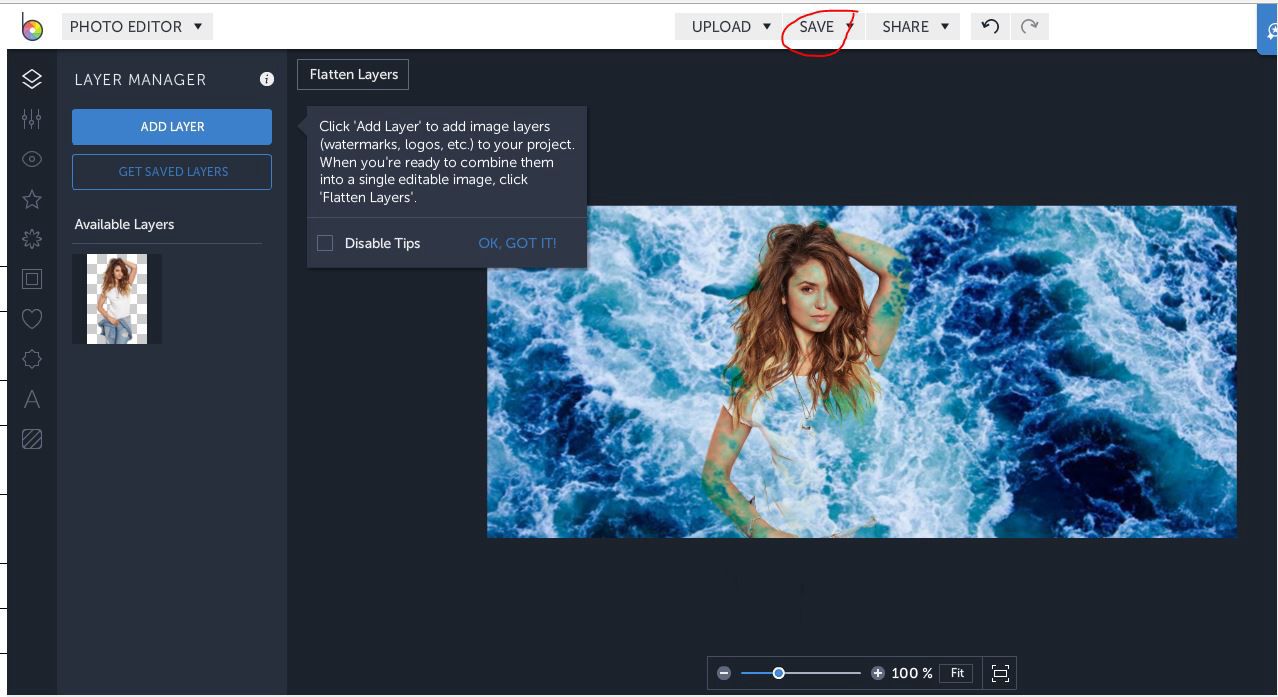Click the zoom slider handle
This screenshot has width=1278, height=697.
point(778,673)
